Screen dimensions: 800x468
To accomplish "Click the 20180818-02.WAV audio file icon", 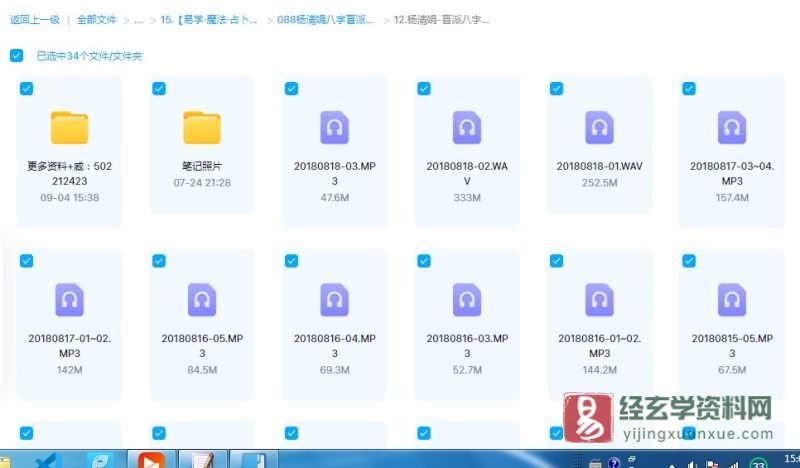I will [x=466, y=128].
